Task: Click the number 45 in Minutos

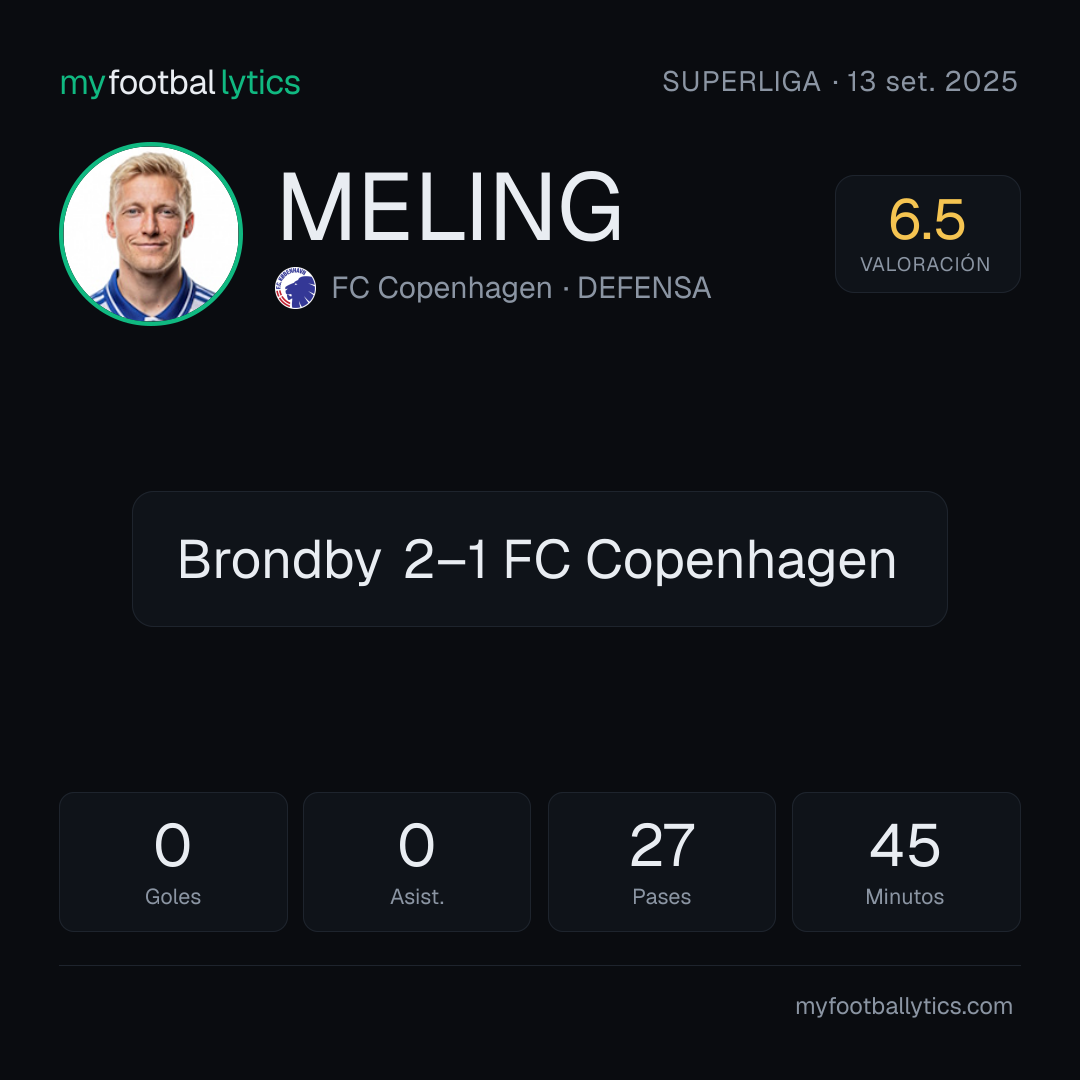Action: click(x=905, y=845)
